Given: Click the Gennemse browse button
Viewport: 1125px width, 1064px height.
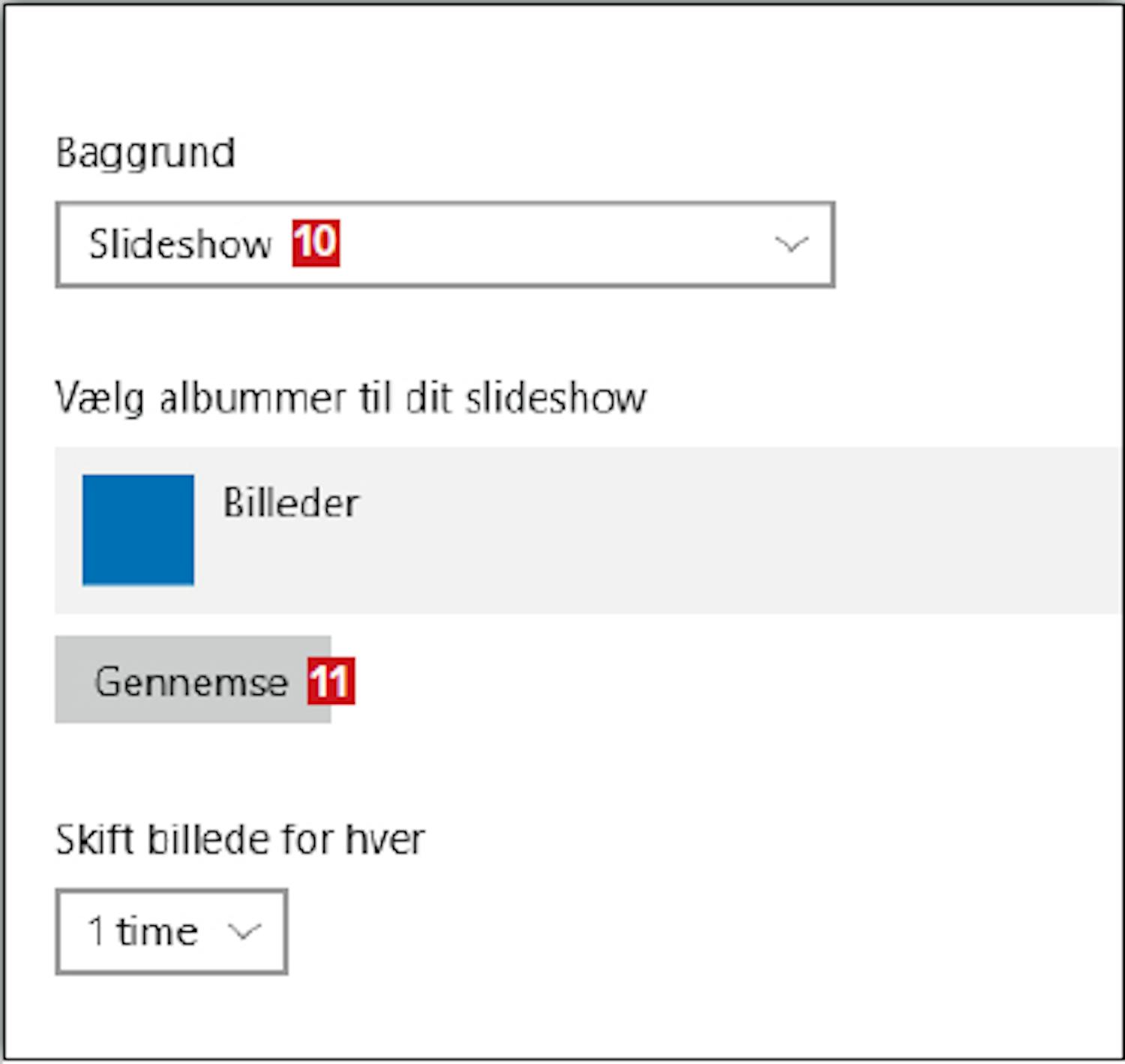Looking at the screenshot, I should 193,679.
